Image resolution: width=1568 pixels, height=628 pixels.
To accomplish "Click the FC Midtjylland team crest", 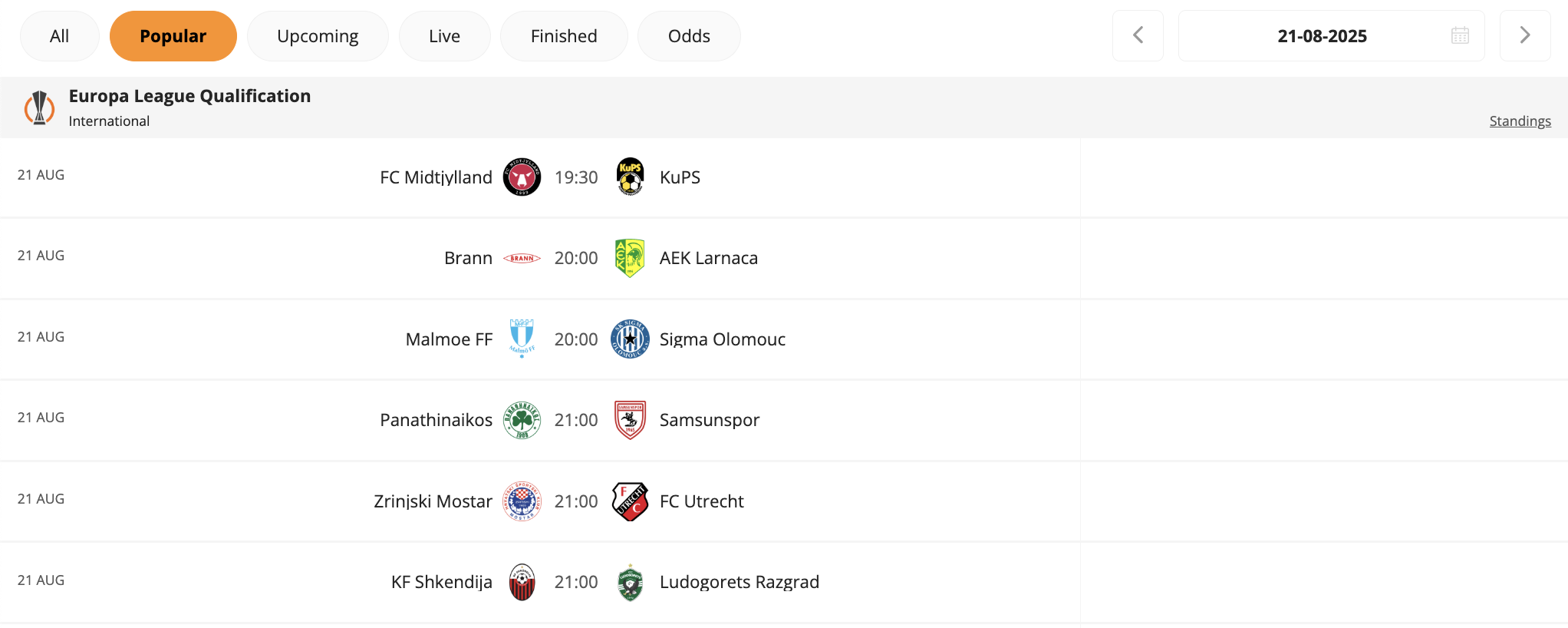I will coord(522,177).
